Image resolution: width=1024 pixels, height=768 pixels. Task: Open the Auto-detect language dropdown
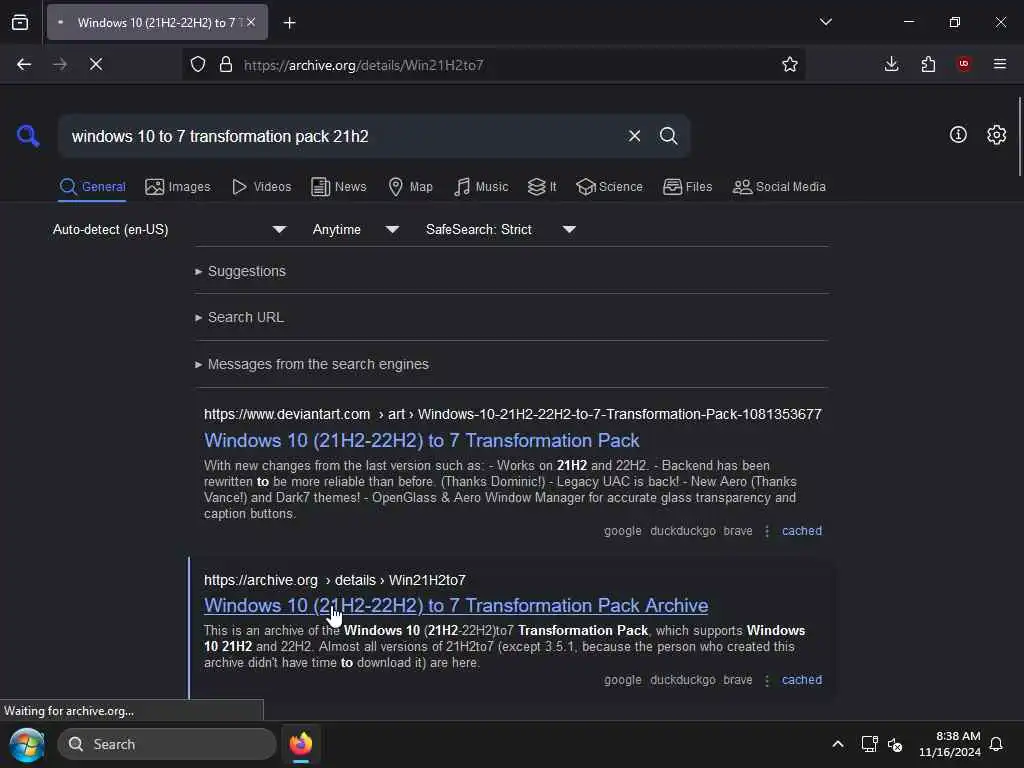169,229
